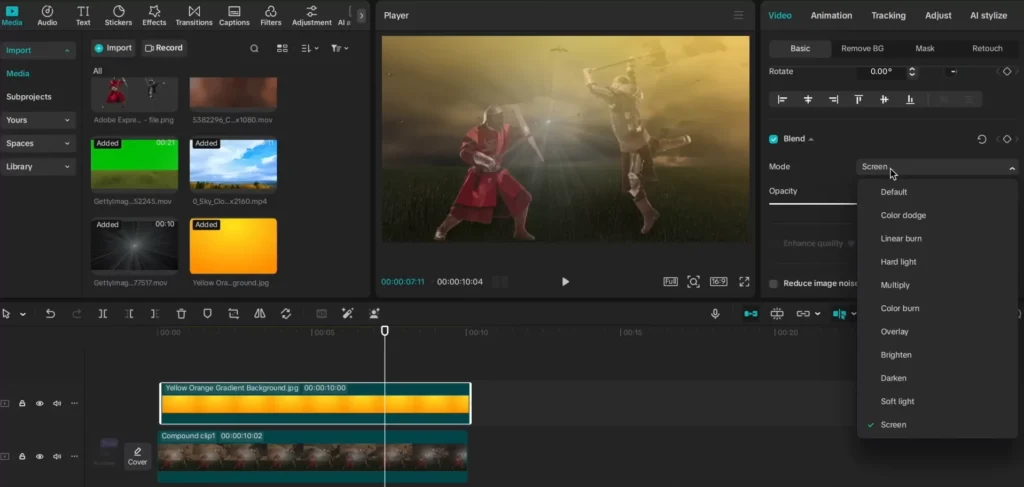1024x487 pixels.
Task: Open the Captions panel
Action: (234, 15)
